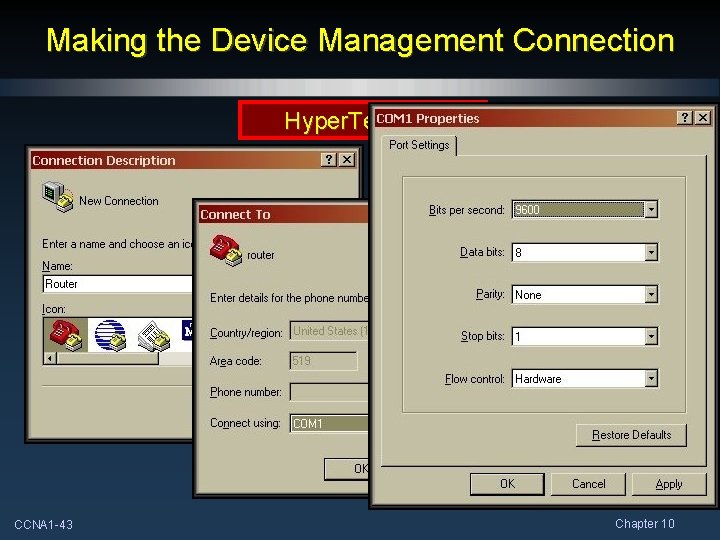Viewport: 720px width, 540px height.
Task: Switch to the Port Settings tab
Action: coord(419,145)
